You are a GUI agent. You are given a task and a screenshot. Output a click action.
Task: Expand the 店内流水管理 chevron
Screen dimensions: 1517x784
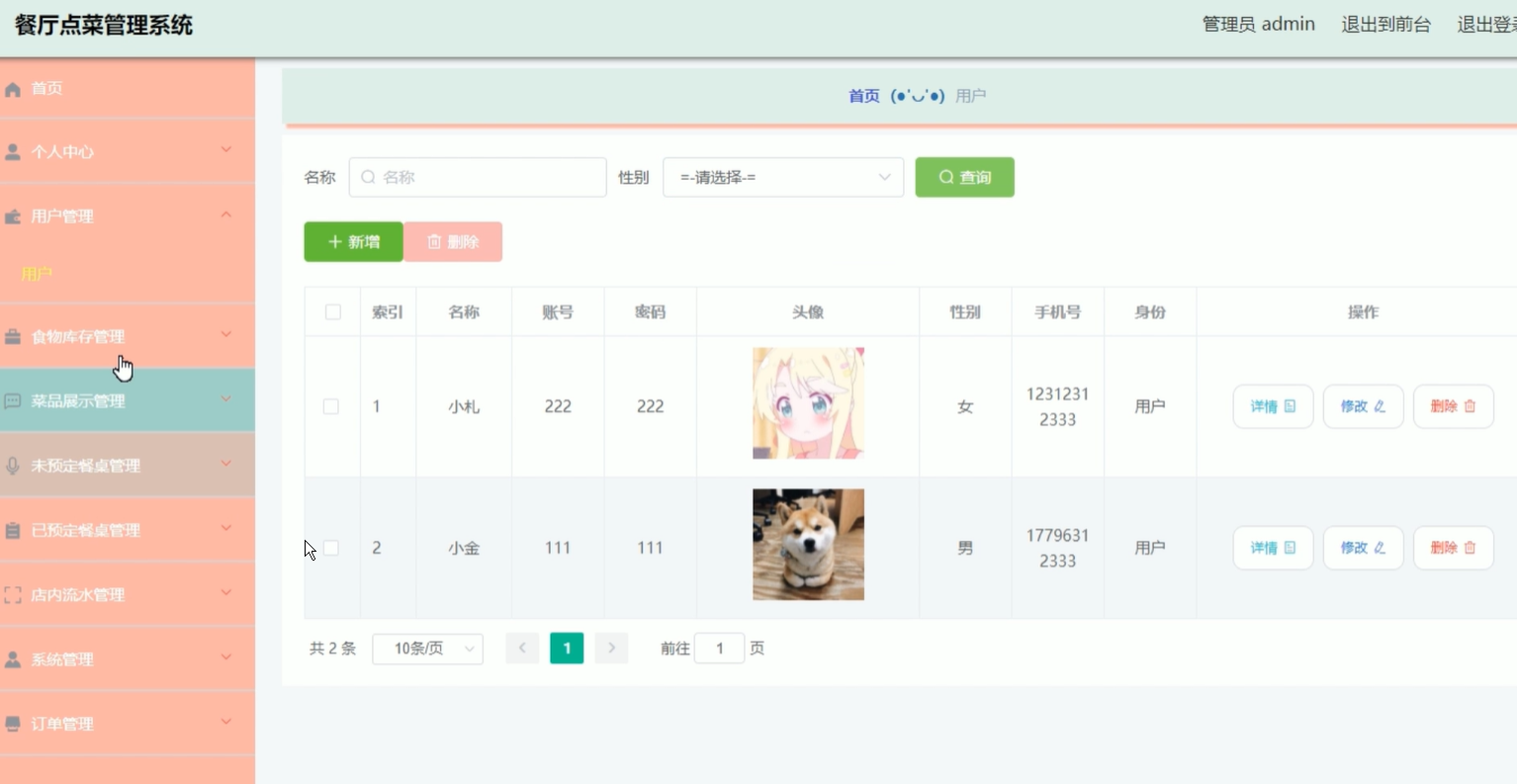pos(226,593)
